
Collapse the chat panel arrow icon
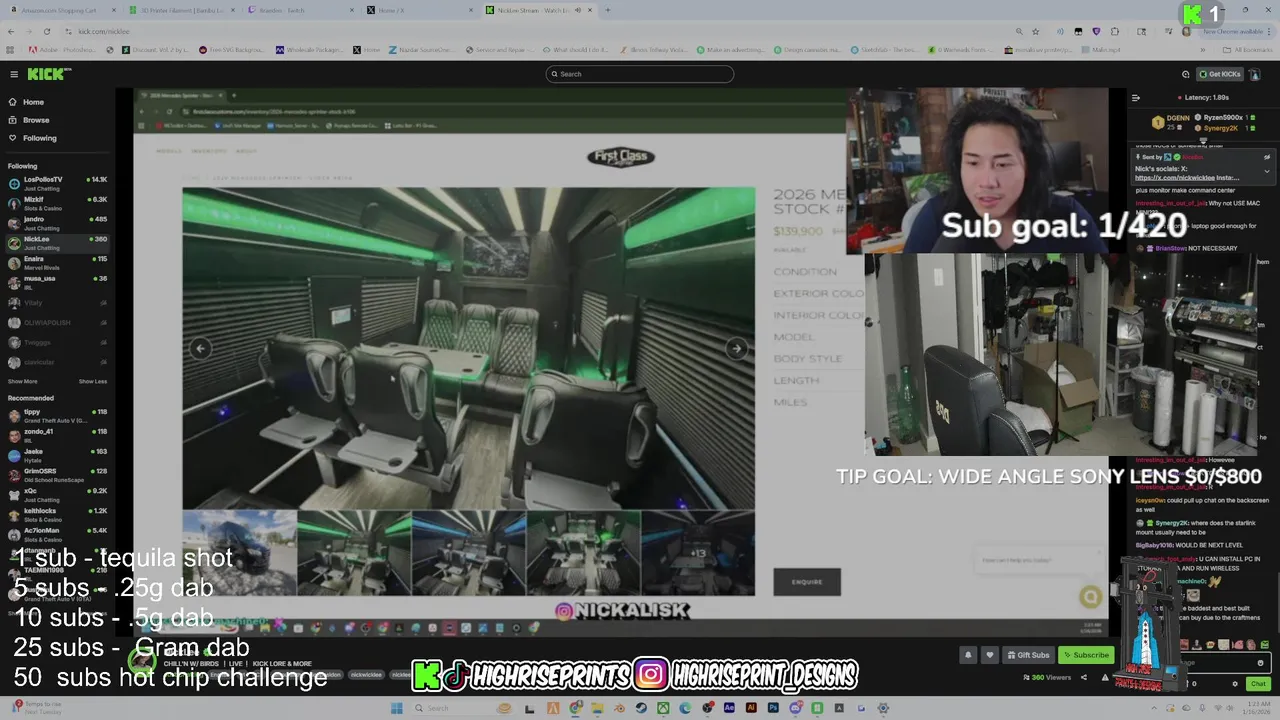[1136, 98]
